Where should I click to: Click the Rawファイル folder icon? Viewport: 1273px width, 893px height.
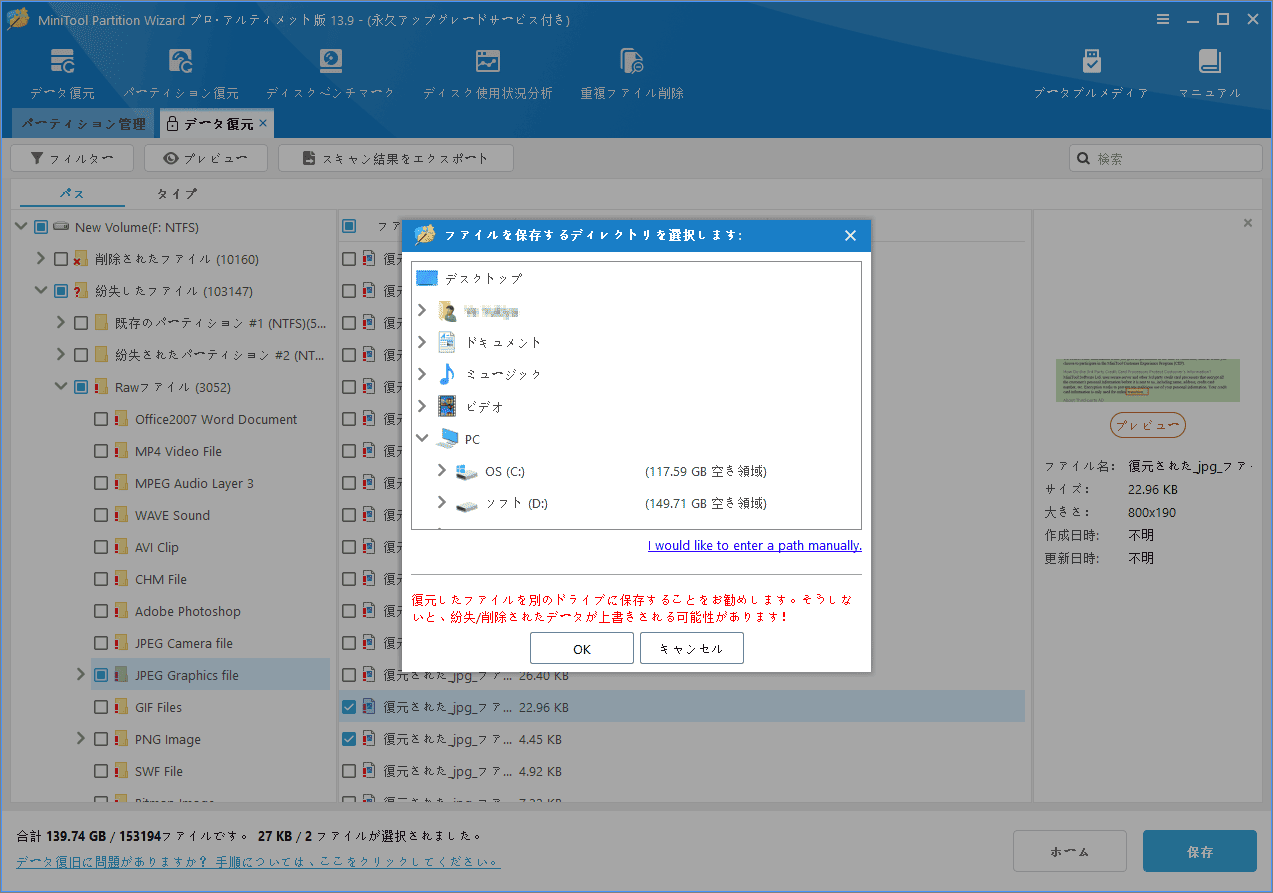[x=102, y=387]
